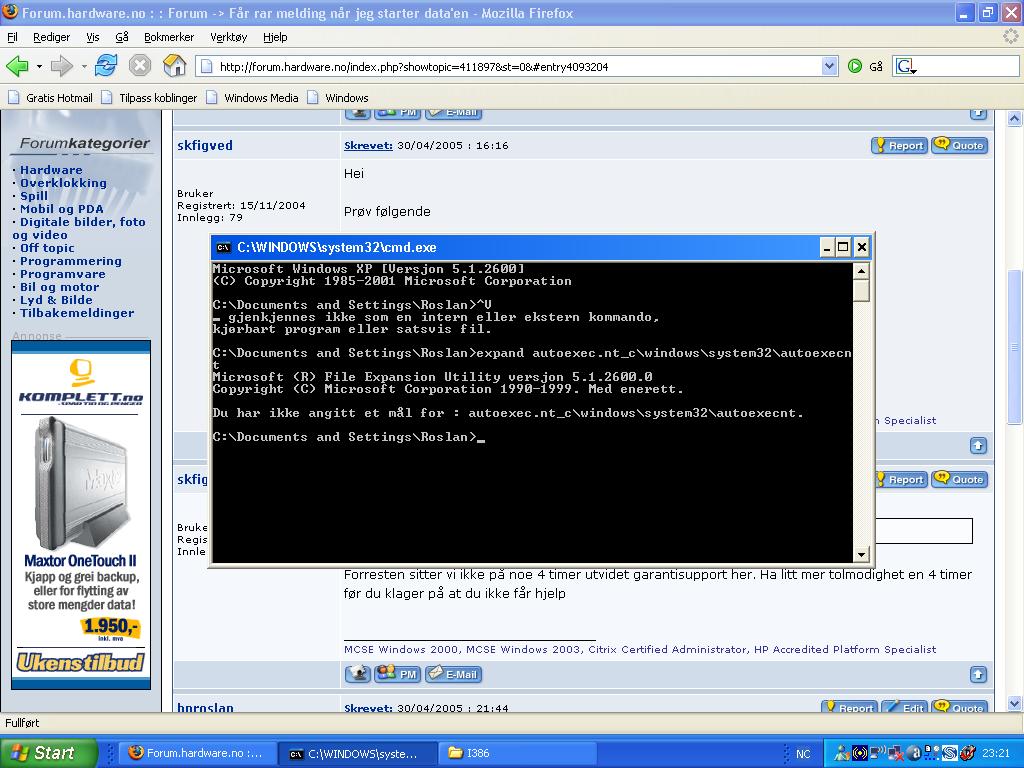Open the search engine selector dropdown

905,66
